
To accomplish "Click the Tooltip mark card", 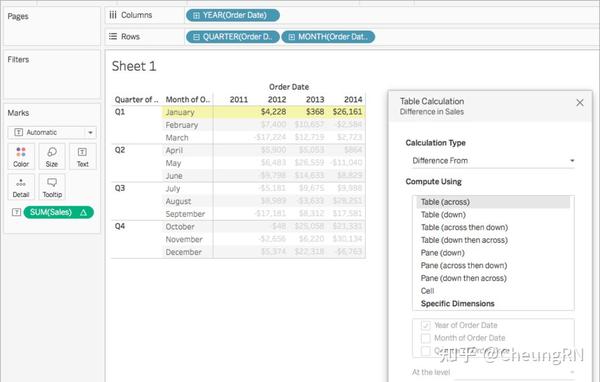I will click(52, 187).
